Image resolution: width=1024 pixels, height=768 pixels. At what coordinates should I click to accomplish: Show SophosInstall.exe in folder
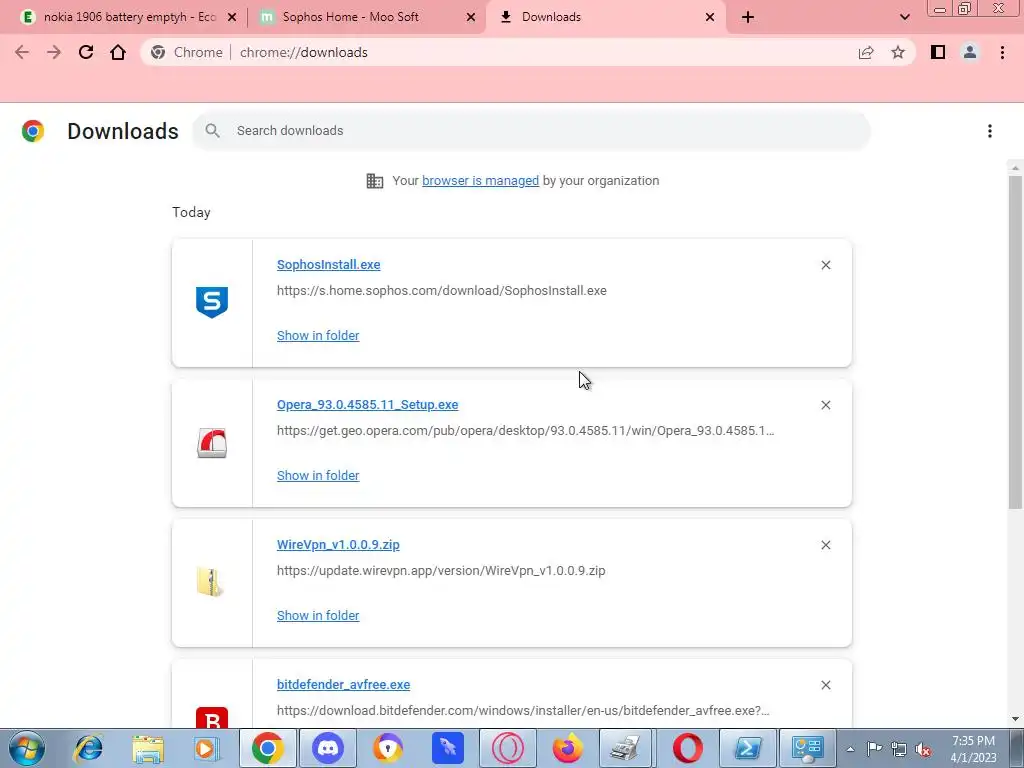[318, 336]
